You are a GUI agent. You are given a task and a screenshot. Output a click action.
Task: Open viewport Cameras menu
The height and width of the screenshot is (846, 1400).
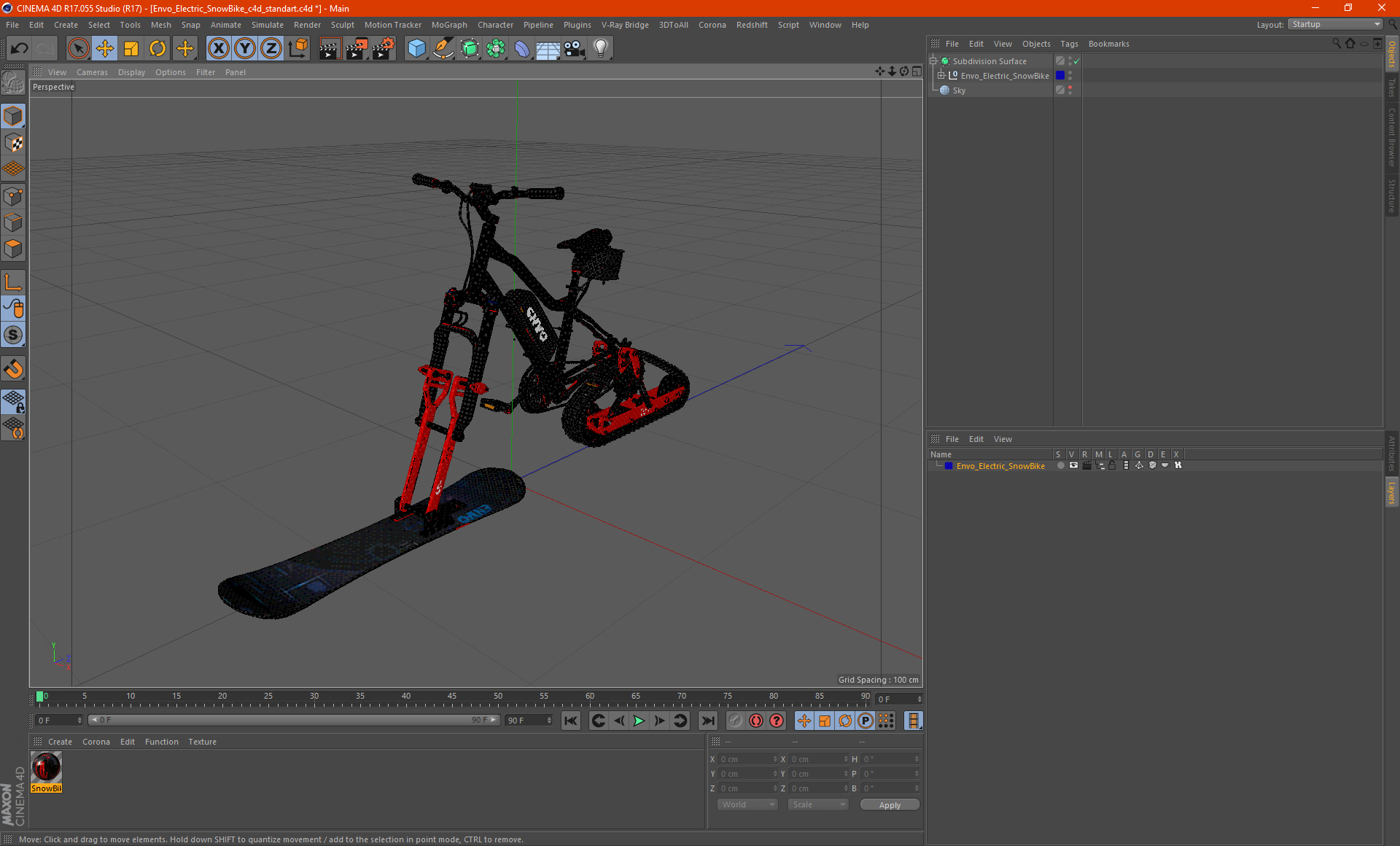[92, 72]
